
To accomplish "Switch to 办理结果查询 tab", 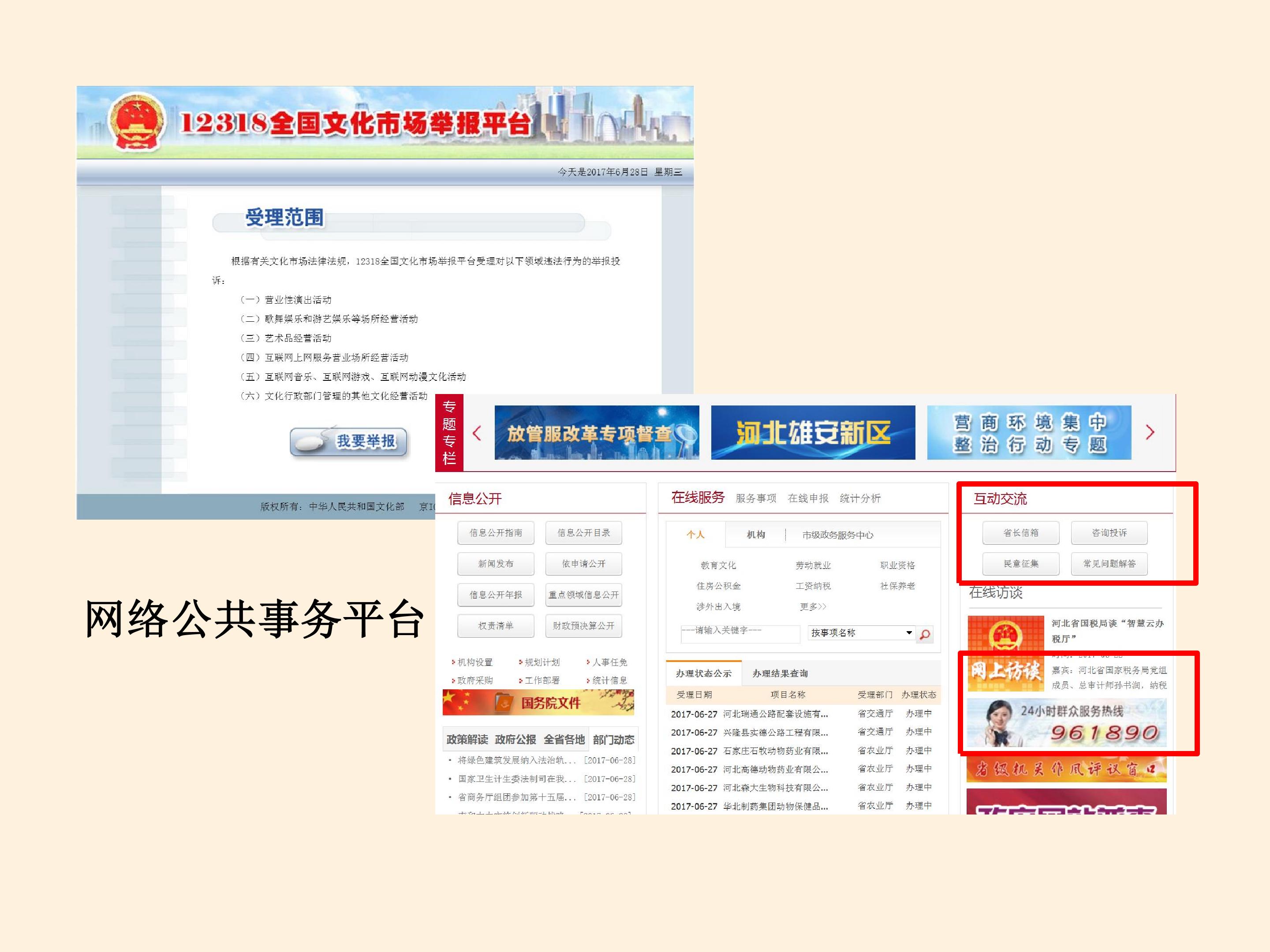I will [780, 673].
